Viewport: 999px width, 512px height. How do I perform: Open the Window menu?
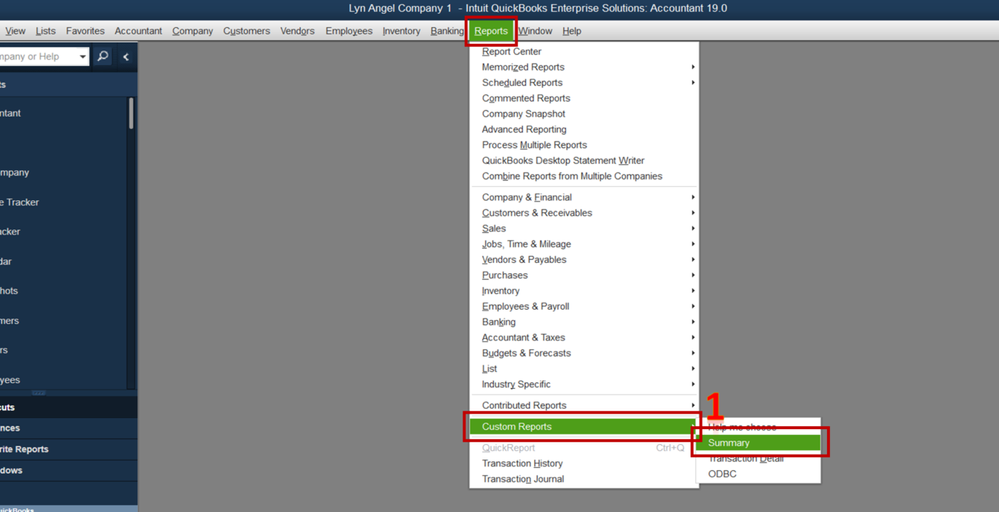(x=535, y=31)
